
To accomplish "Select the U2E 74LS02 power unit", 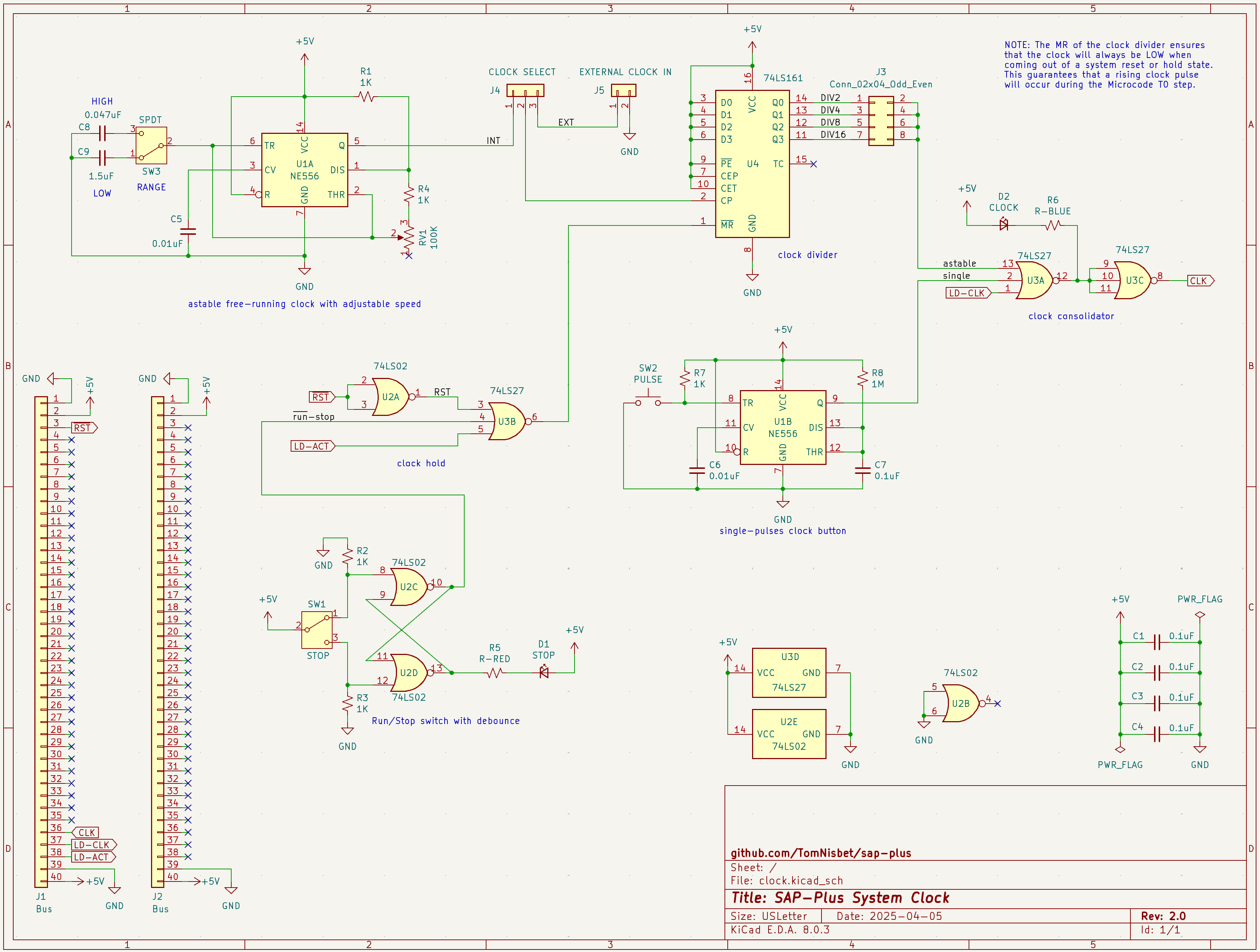I will tap(789, 734).
